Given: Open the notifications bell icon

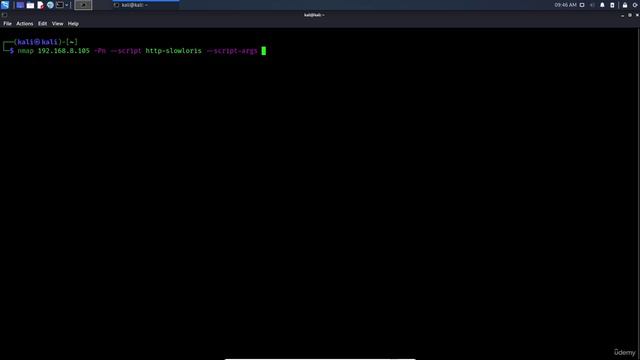Looking at the screenshot, I should coord(602,5).
